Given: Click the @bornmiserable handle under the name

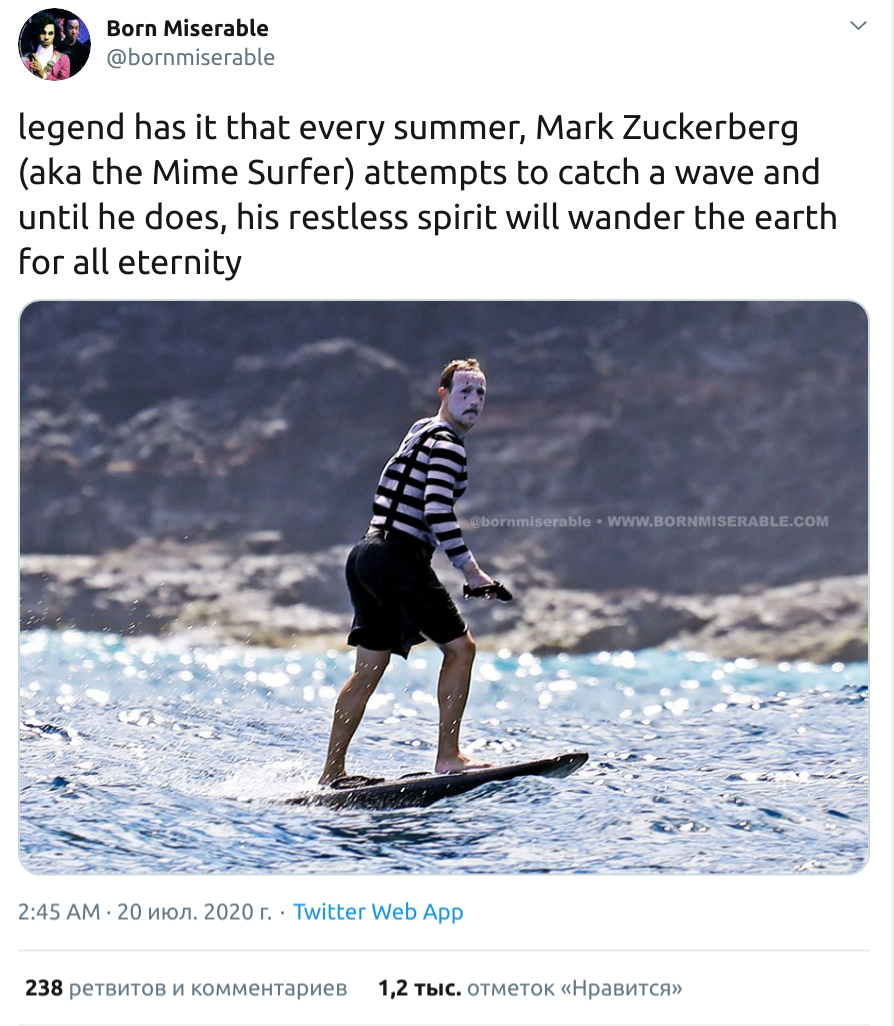Looking at the screenshot, I should [190, 58].
